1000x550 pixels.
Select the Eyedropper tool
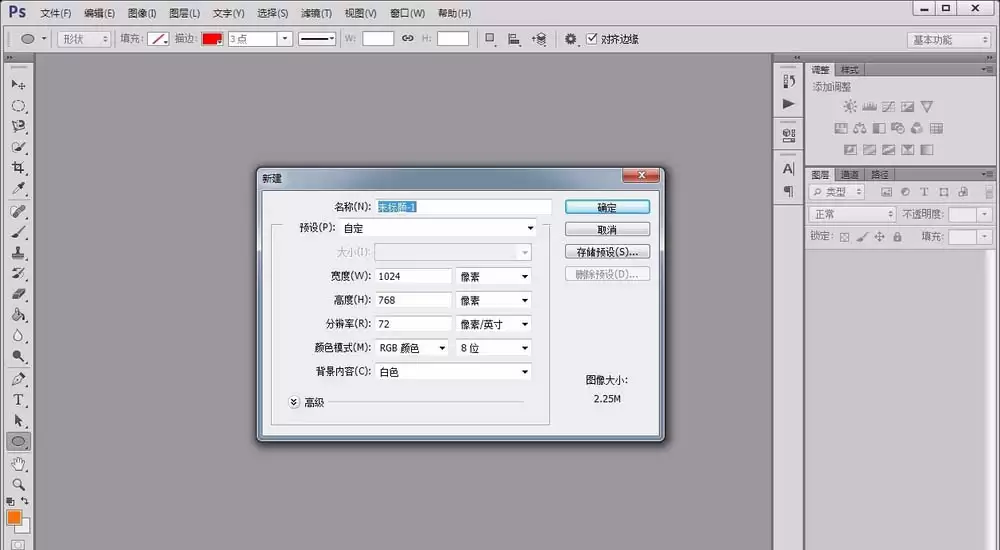18,189
